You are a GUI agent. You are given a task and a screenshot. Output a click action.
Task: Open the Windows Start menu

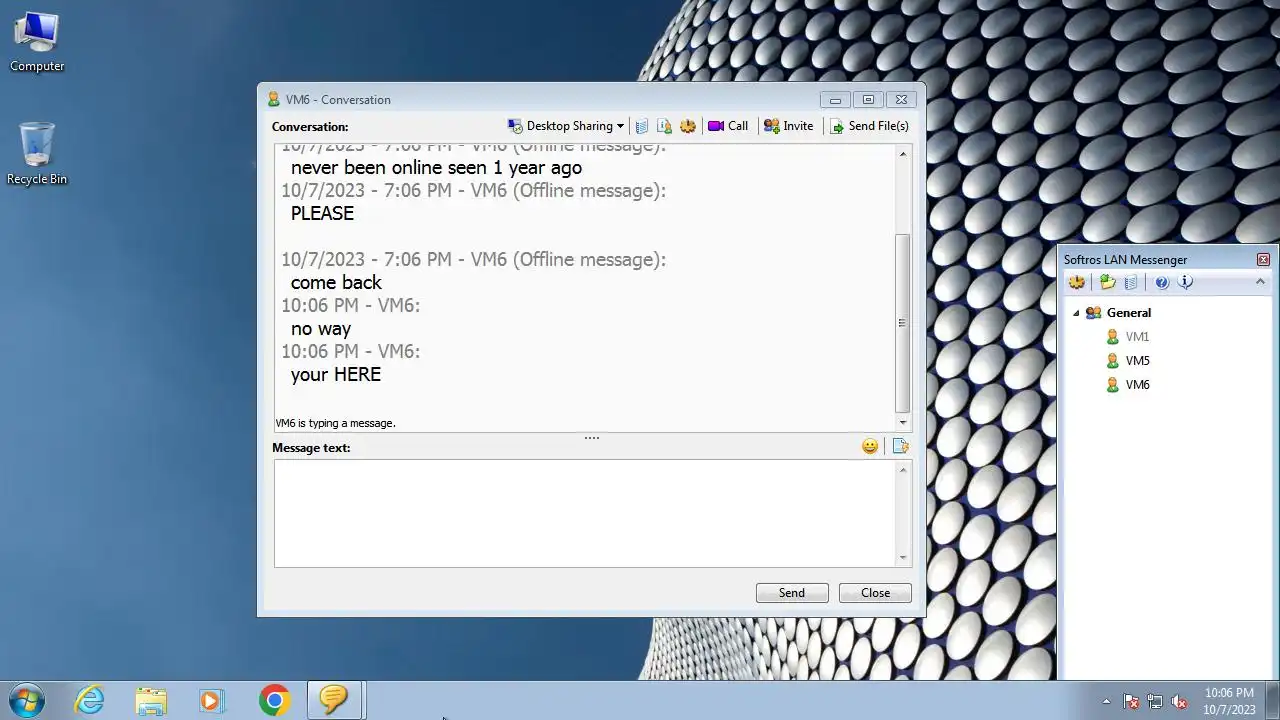(26, 700)
